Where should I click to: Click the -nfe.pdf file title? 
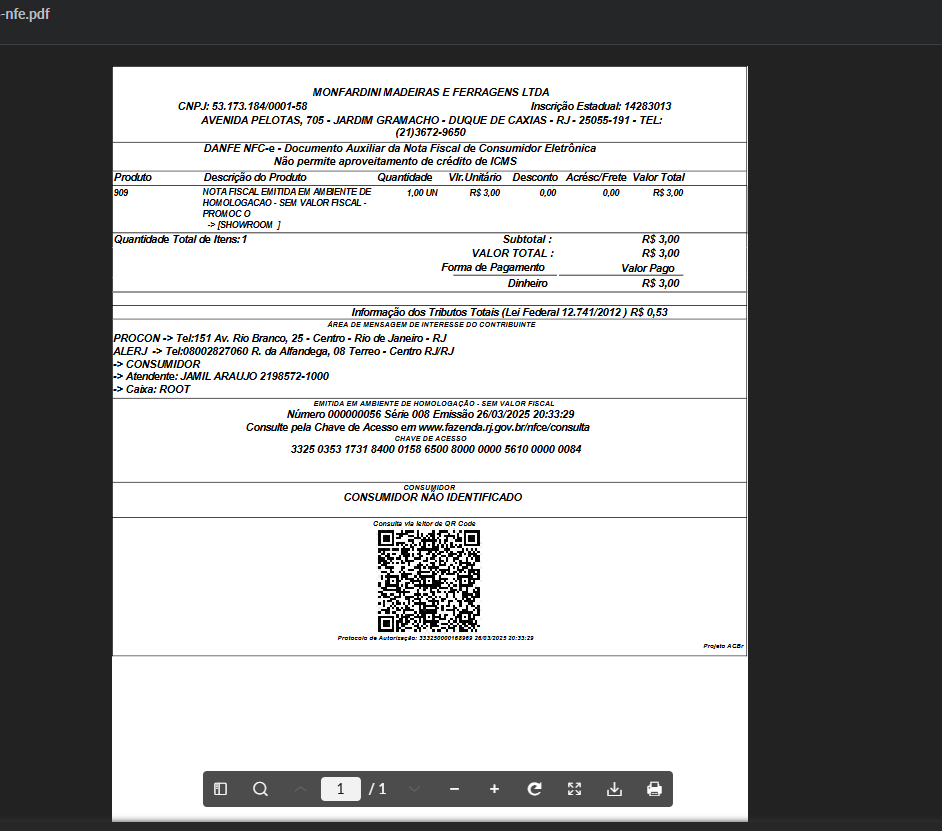[25, 14]
